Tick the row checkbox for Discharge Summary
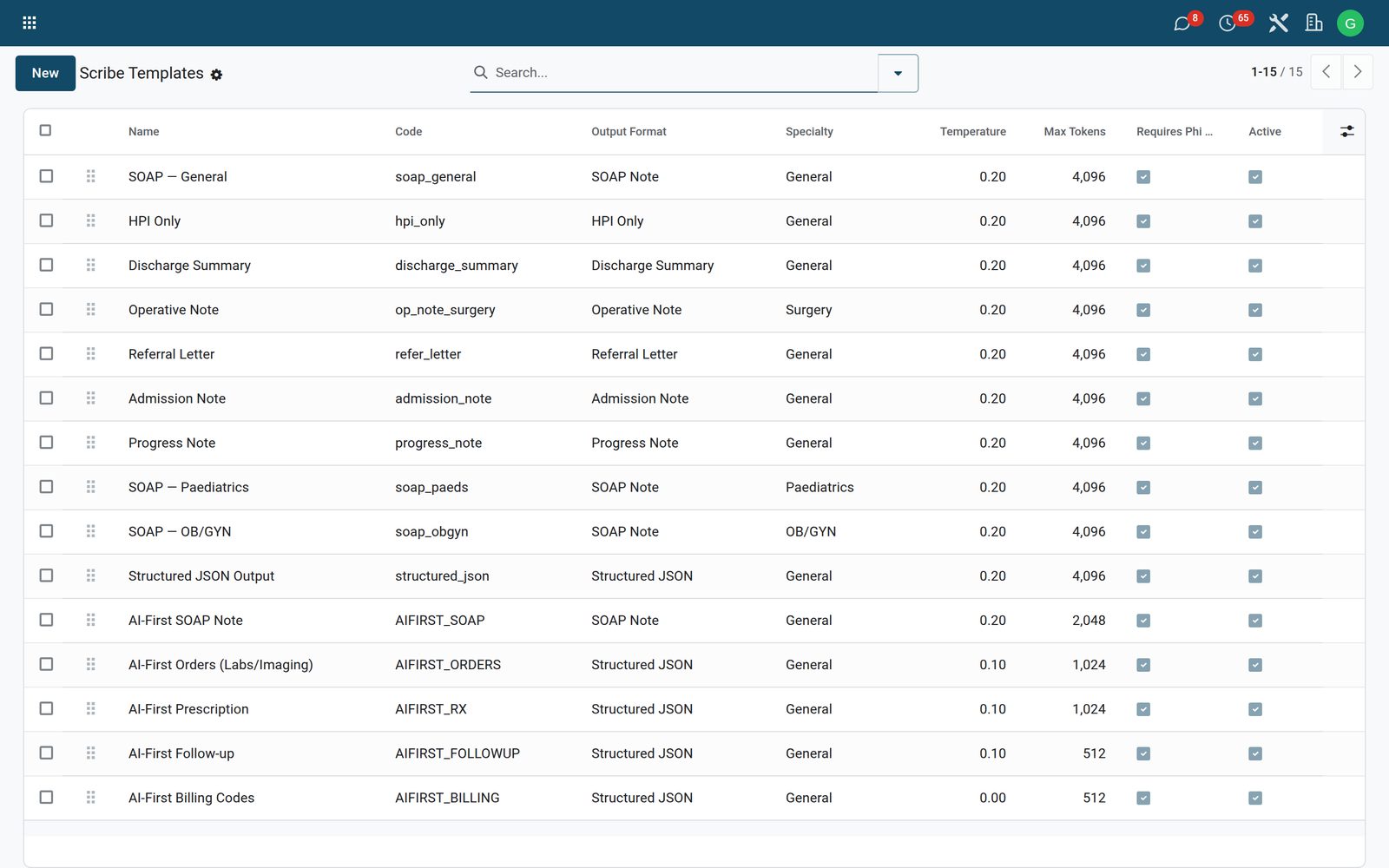Image resolution: width=1389 pixels, height=868 pixels. click(x=46, y=265)
